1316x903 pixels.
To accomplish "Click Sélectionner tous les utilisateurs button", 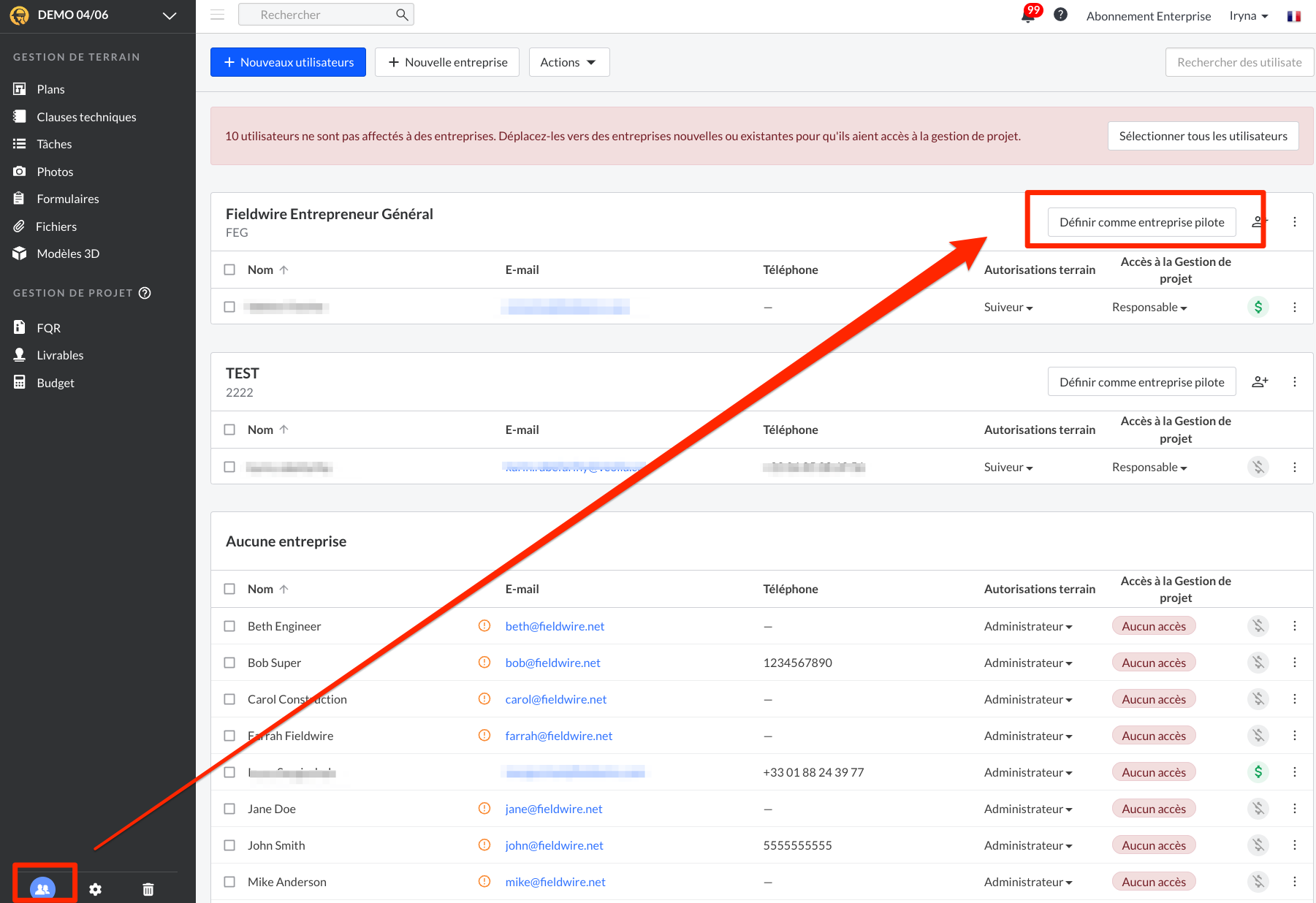I will tap(1203, 136).
